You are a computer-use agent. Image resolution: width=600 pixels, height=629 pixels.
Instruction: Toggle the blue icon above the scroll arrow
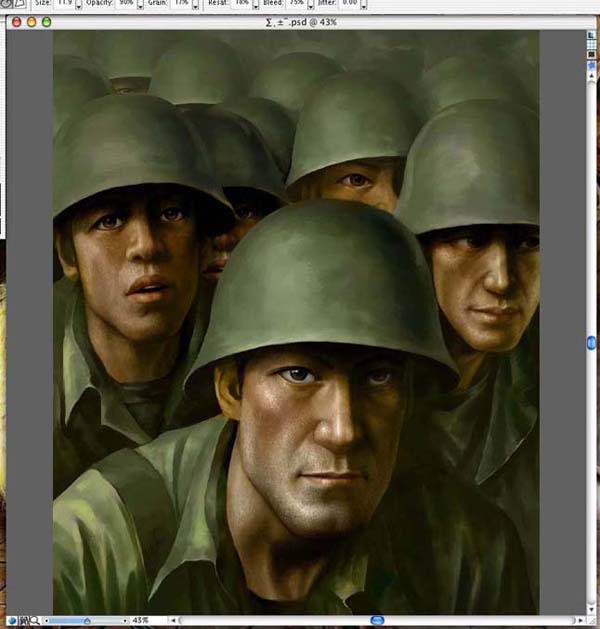(592, 65)
